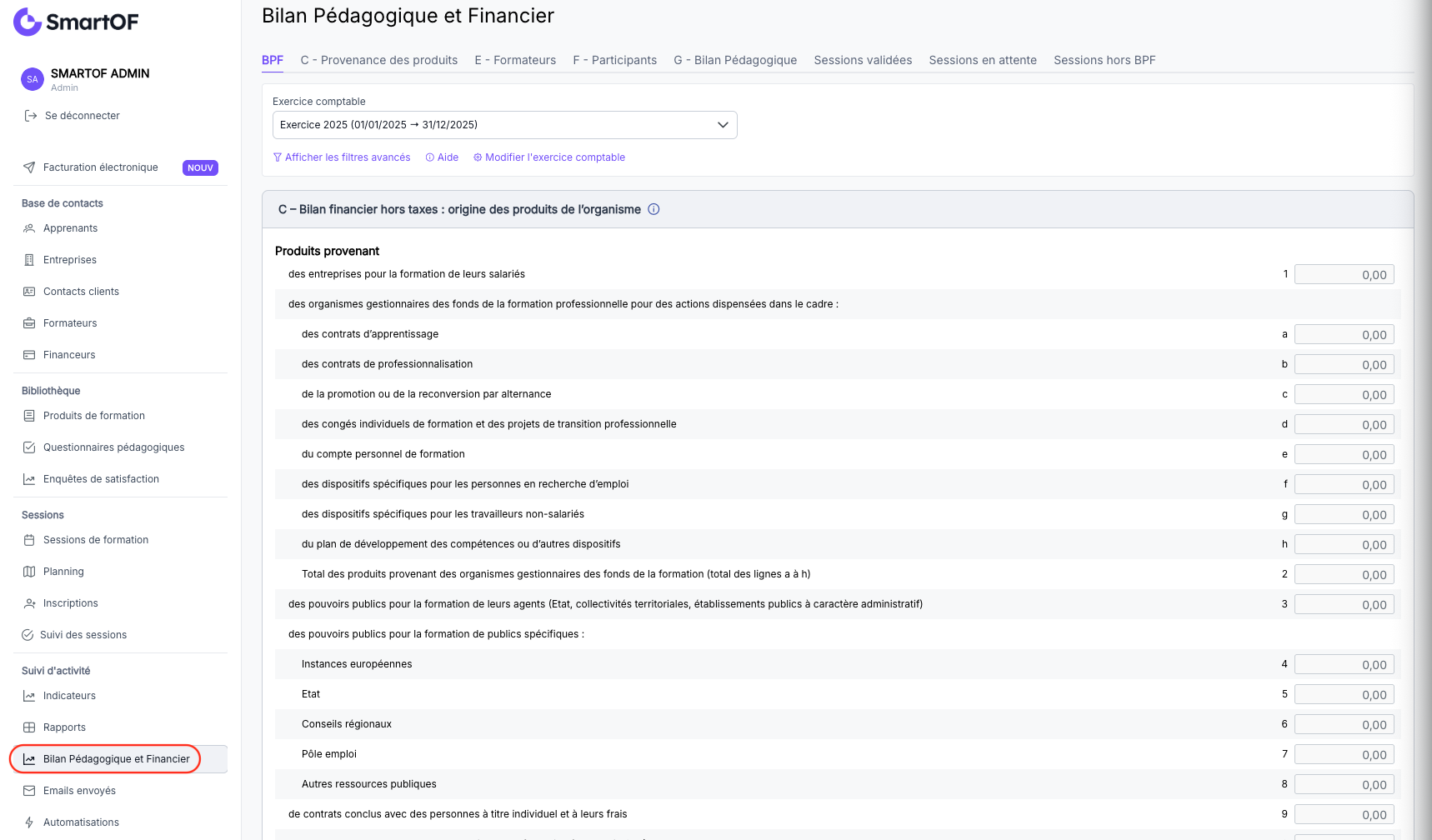Click Afficher les filtres avancés link
This screenshot has height=840, width=1432.
pyautogui.click(x=342, y=157)
